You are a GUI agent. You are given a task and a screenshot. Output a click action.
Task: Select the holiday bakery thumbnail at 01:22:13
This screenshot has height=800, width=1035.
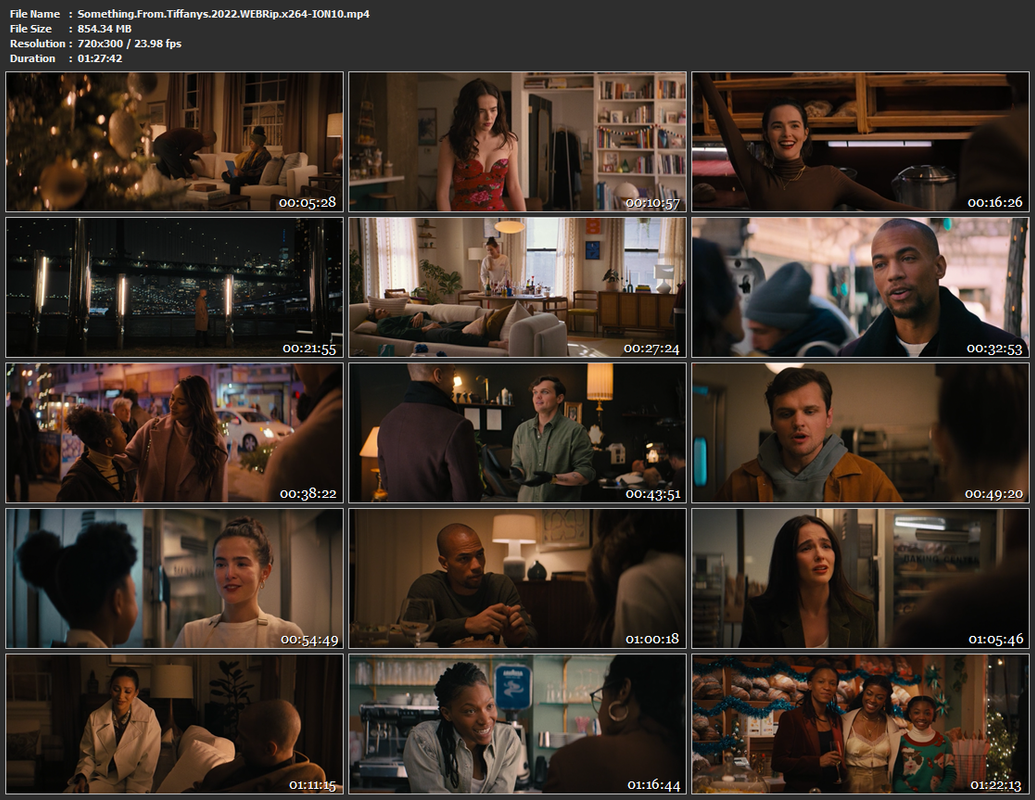click(x=861, y=723)
